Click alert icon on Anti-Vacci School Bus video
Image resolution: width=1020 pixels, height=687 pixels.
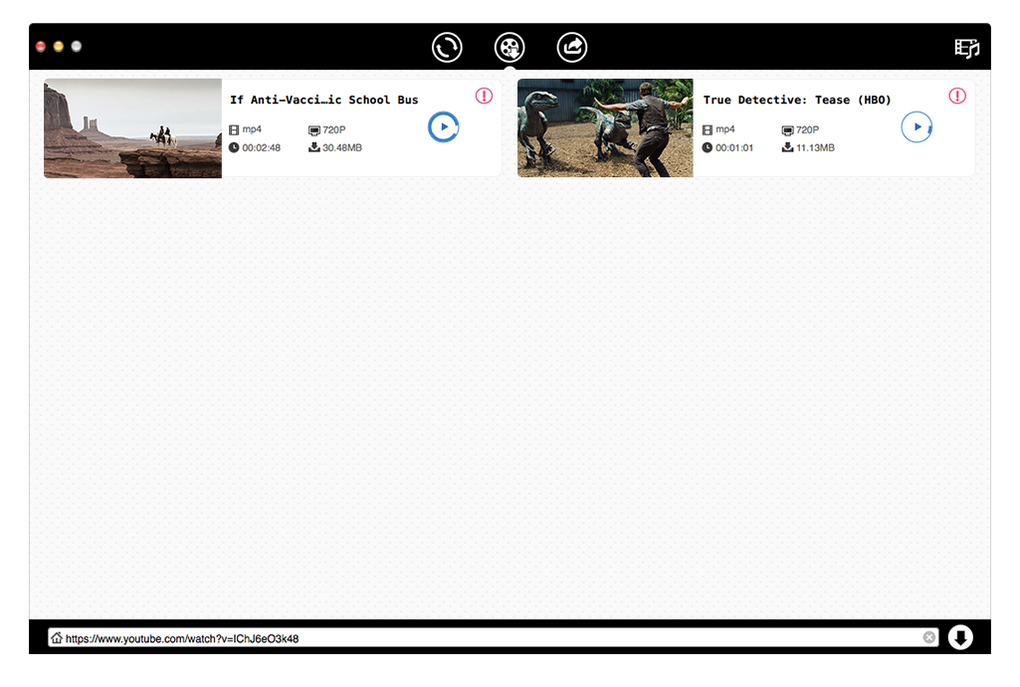tap(484, 96)
